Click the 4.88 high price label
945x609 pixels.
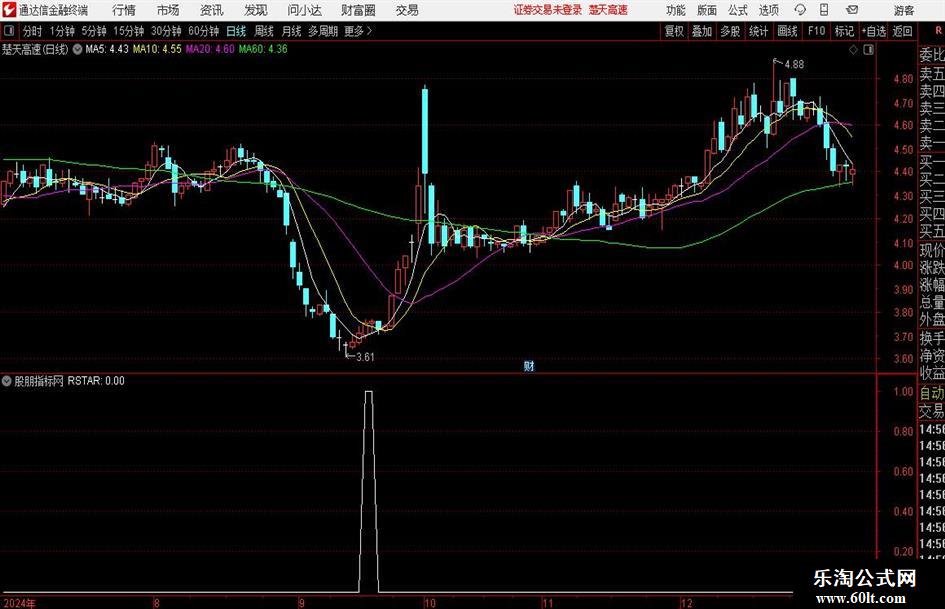[x=794, y=64]
